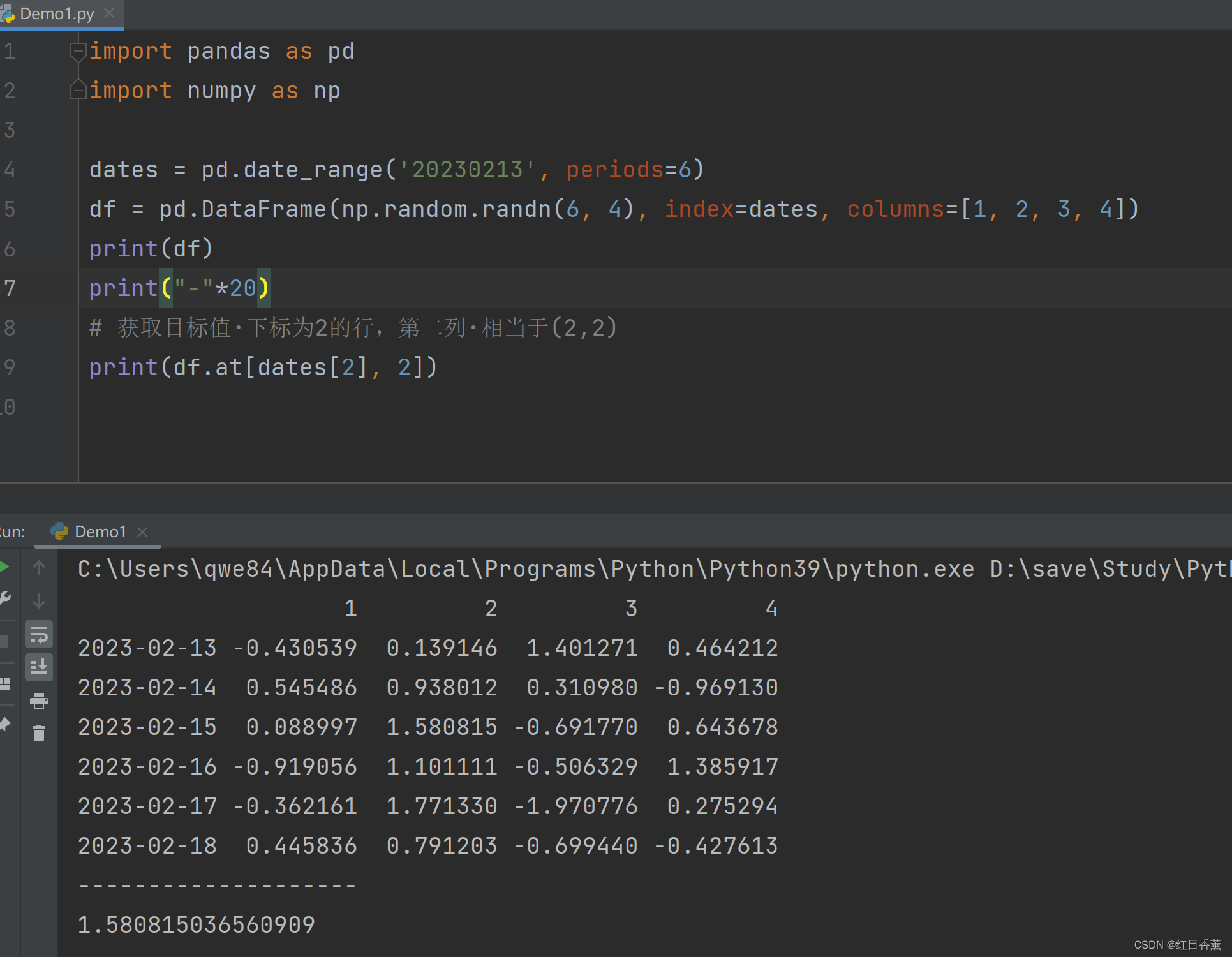Screen dimensions: 1232x957
Task: Close the Demo1 run tab
Action: click(142, 531)
